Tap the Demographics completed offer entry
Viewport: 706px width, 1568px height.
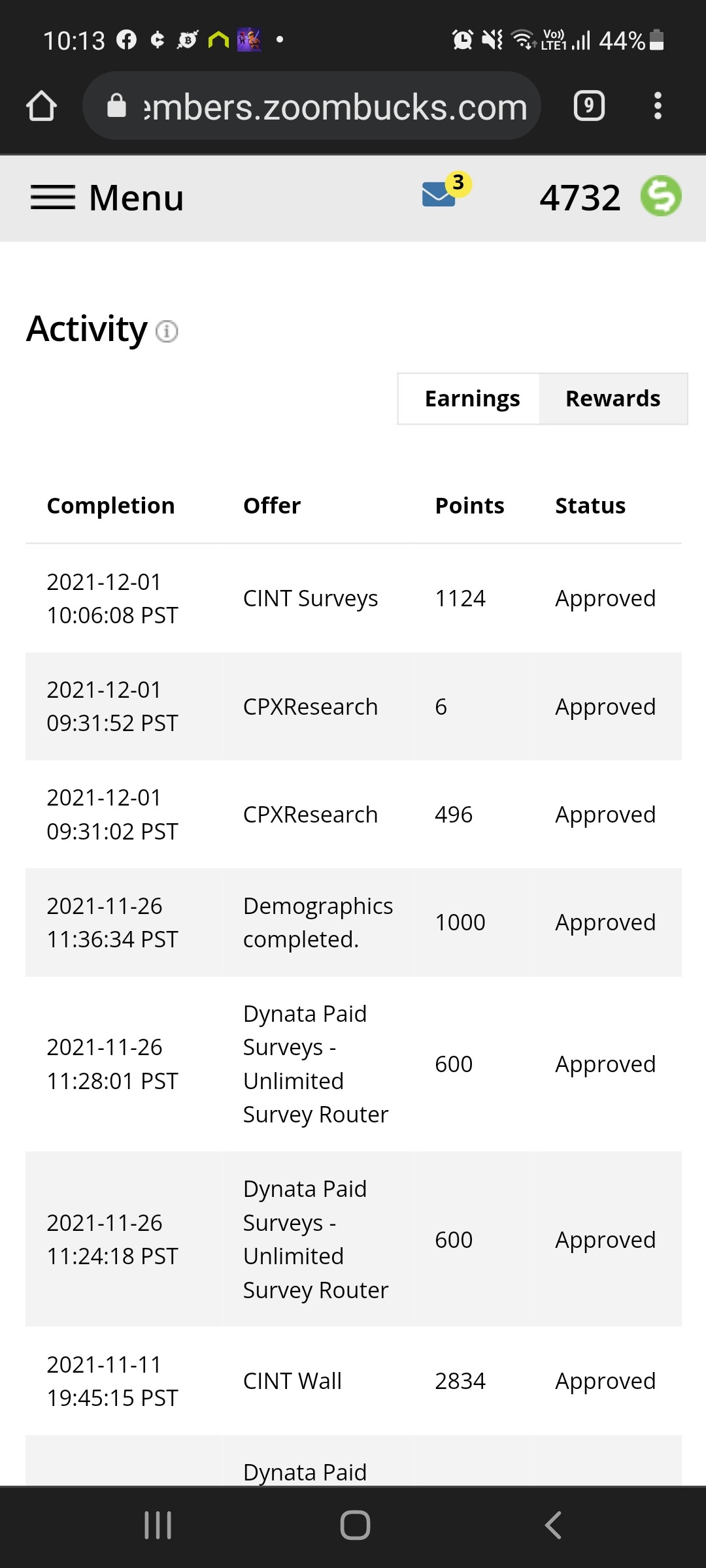[318, 923]
